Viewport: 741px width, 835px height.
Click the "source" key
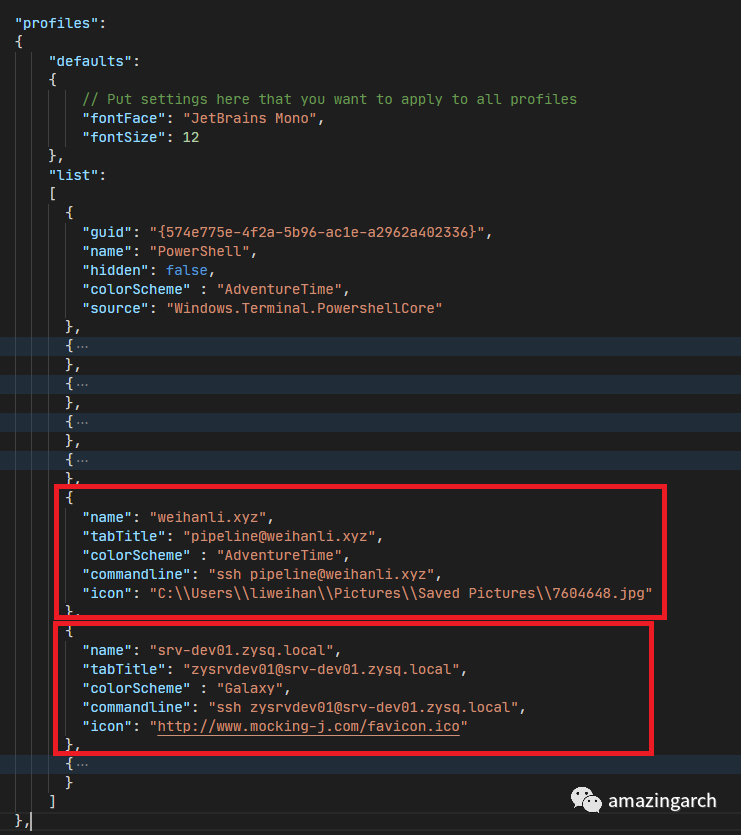point(116,308)
